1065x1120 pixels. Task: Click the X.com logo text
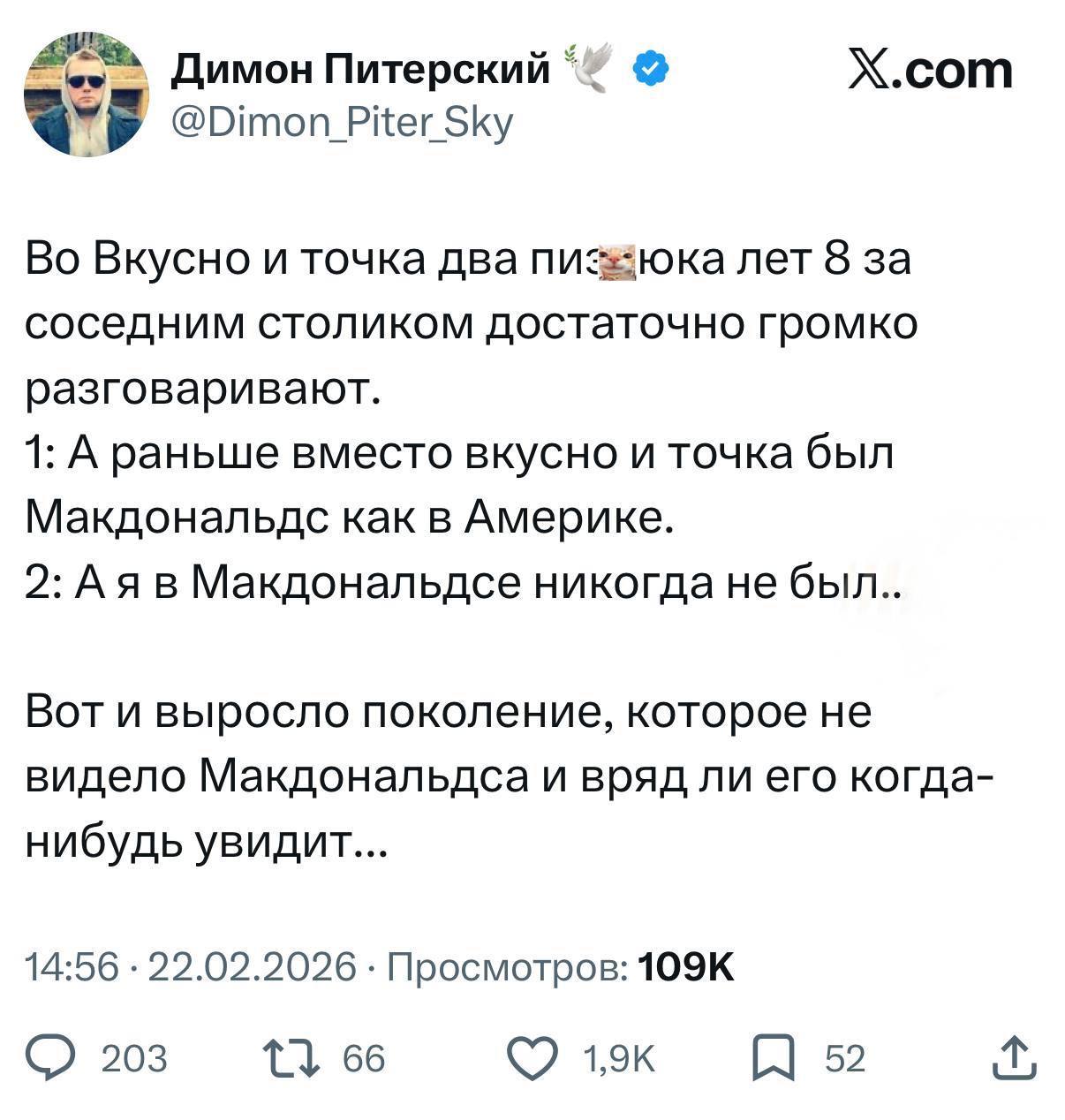929,71
